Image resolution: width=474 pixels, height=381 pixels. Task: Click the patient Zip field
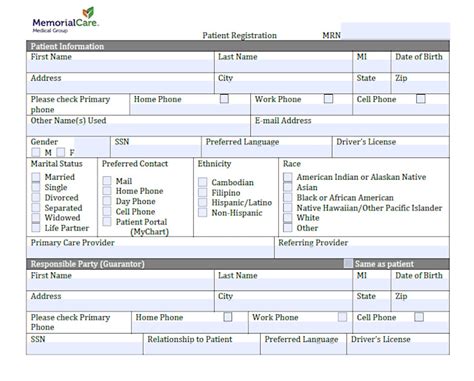[x=420, y=87]
